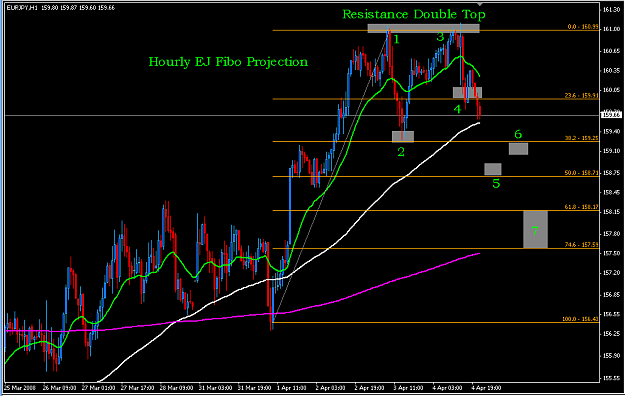Click the Fibonacci '74.6 - 157.59' level label
The height and width of the screenshot is (396, 625).
(x=582, y=244)
